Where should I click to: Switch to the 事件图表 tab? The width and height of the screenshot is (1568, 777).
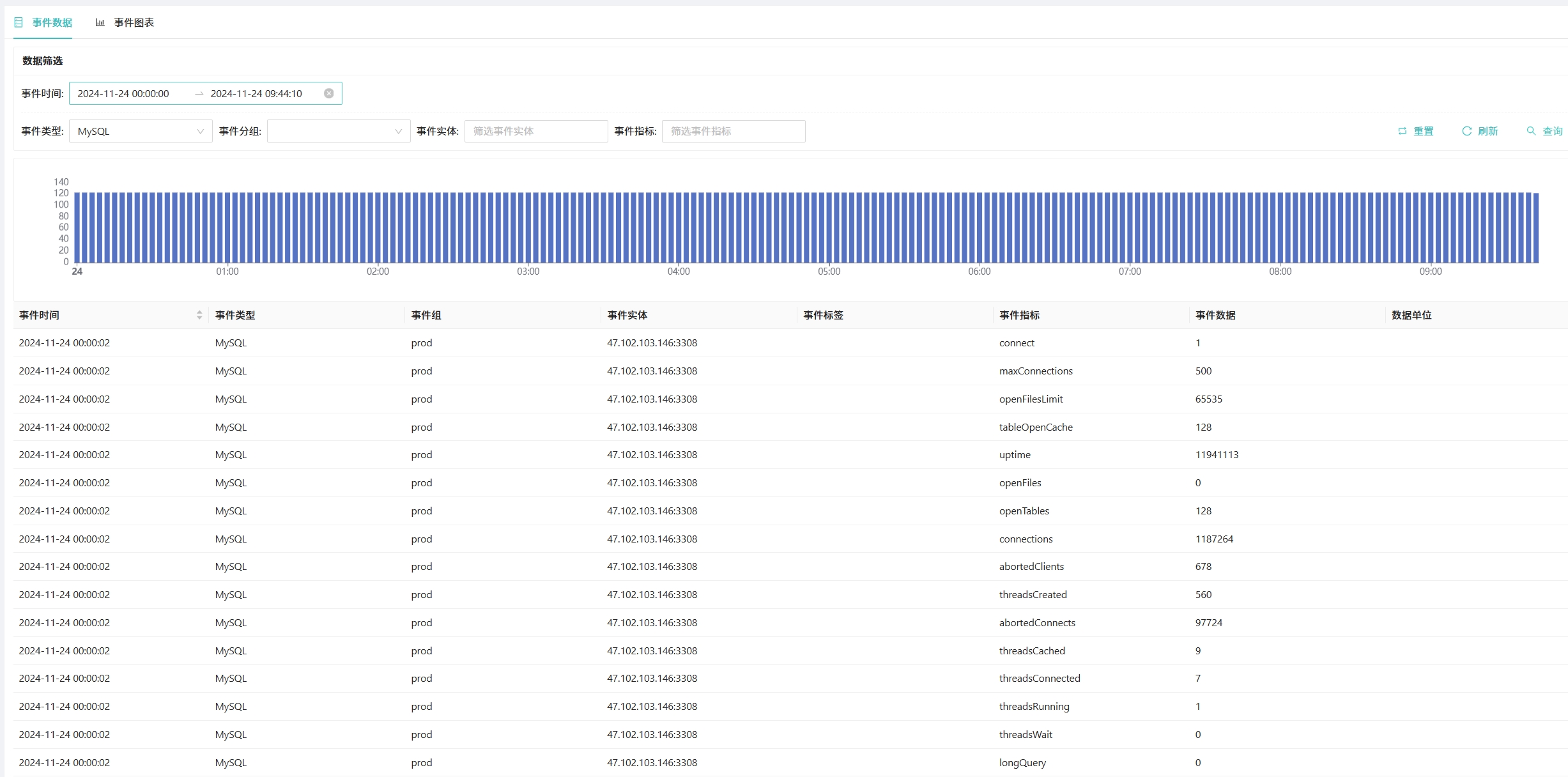coord(125,22)
